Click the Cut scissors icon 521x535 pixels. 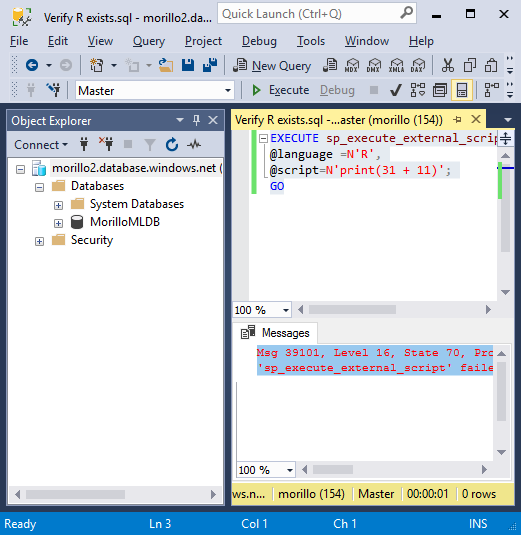[447, 65]
